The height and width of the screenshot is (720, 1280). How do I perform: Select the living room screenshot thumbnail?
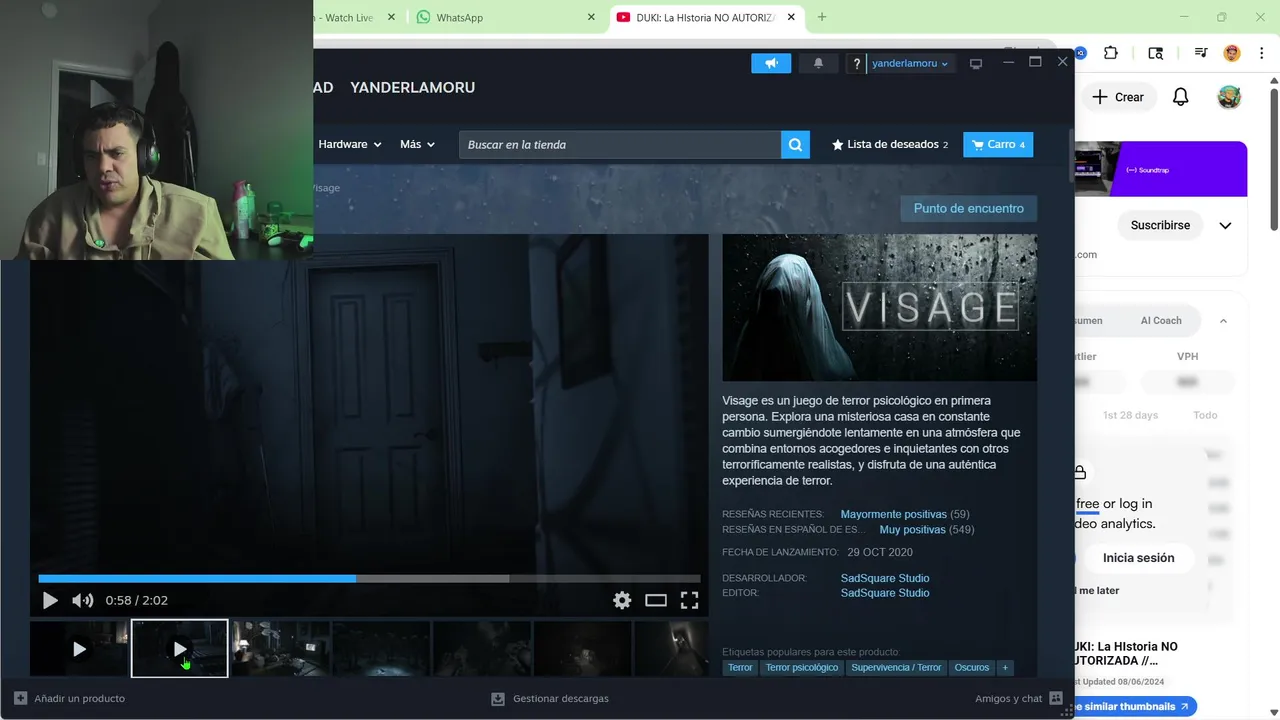coord(281,649)
